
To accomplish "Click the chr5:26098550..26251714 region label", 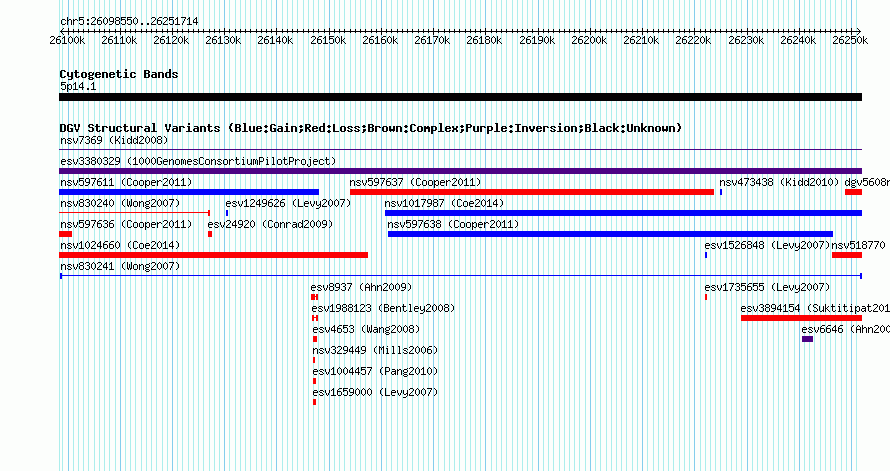I will point(129,22).
